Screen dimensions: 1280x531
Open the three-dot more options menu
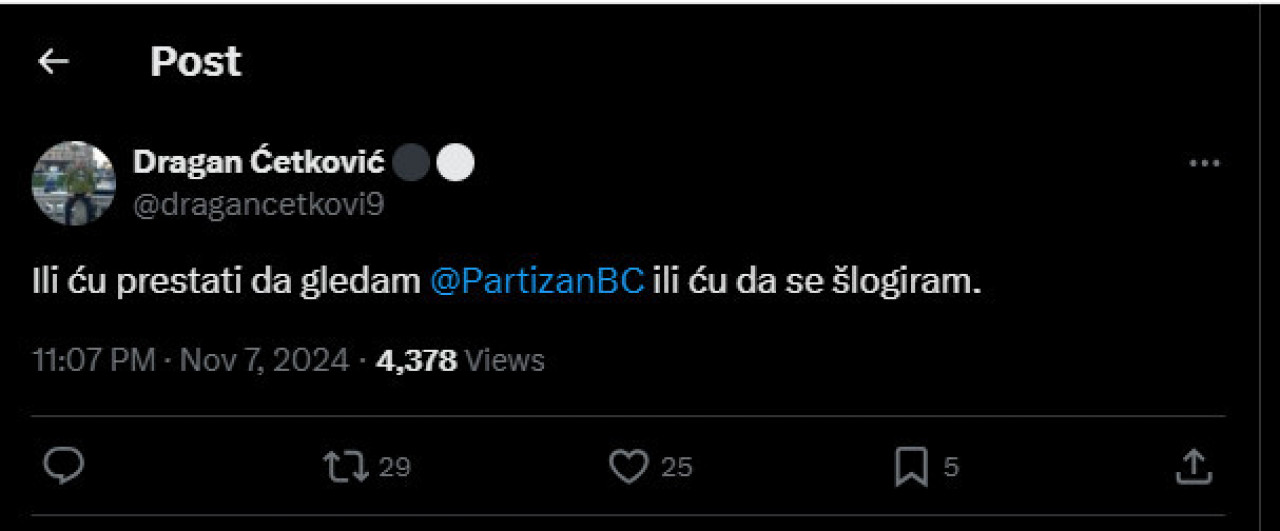pyautogui.click(x=1204, y=163)
